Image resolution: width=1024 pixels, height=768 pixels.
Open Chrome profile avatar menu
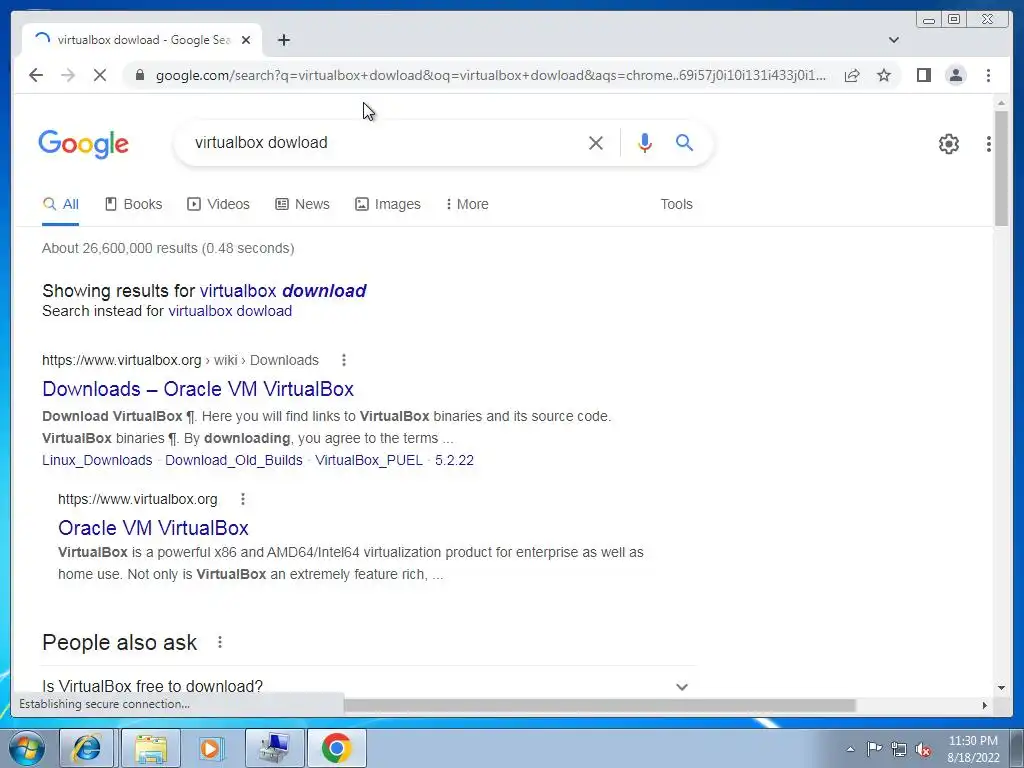point(955,75)
